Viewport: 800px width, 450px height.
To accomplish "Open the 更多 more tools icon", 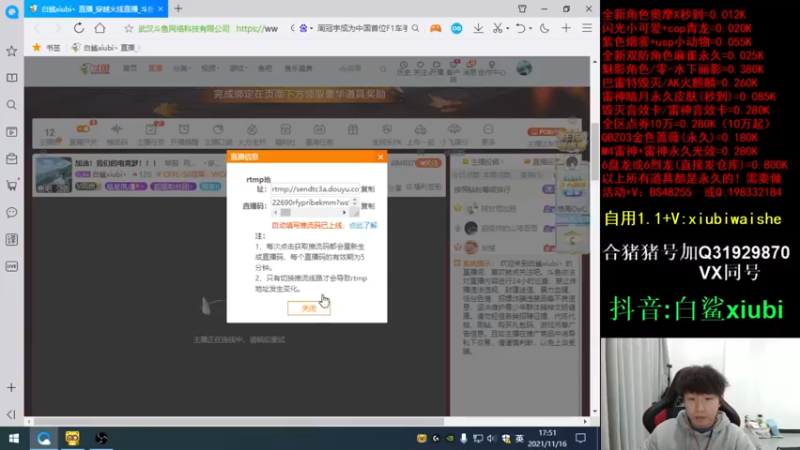I will coord(488,135).
